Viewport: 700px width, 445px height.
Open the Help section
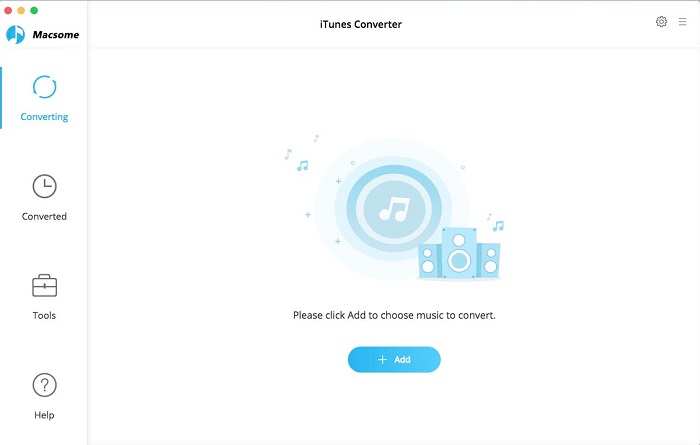pos(44,396)
